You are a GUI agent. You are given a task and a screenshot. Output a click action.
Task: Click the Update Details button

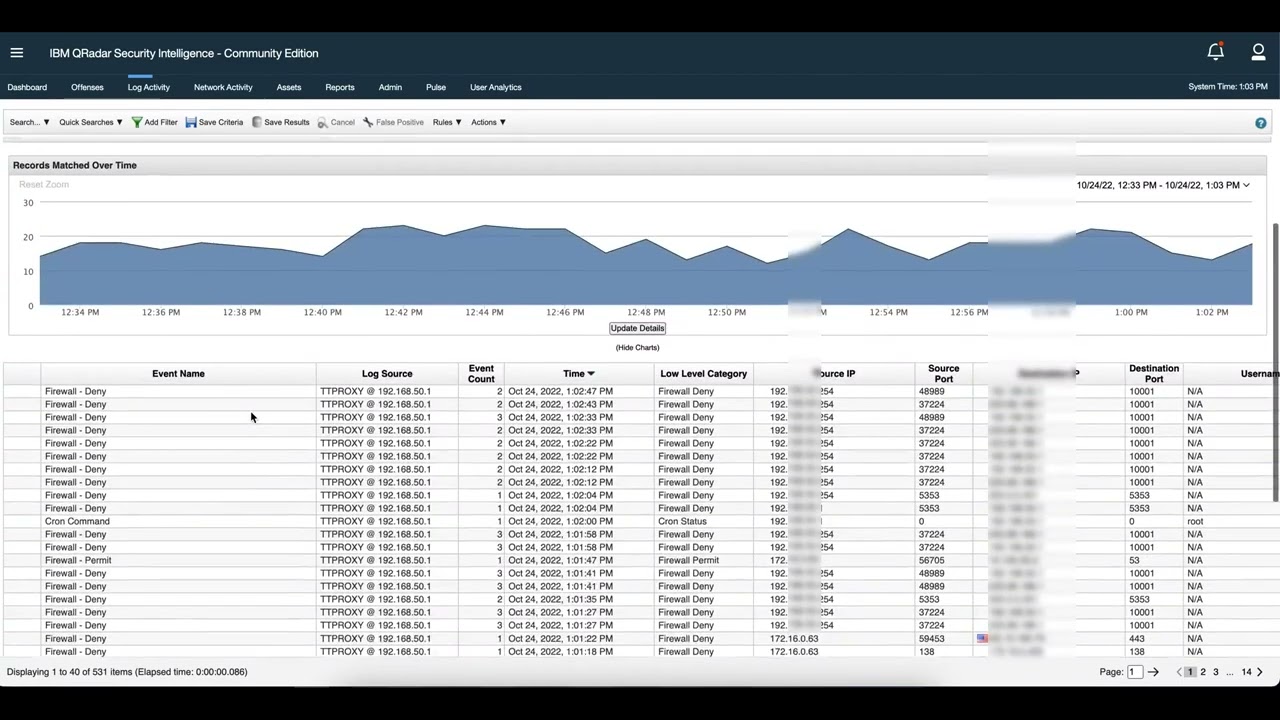(x=637, y=328)
